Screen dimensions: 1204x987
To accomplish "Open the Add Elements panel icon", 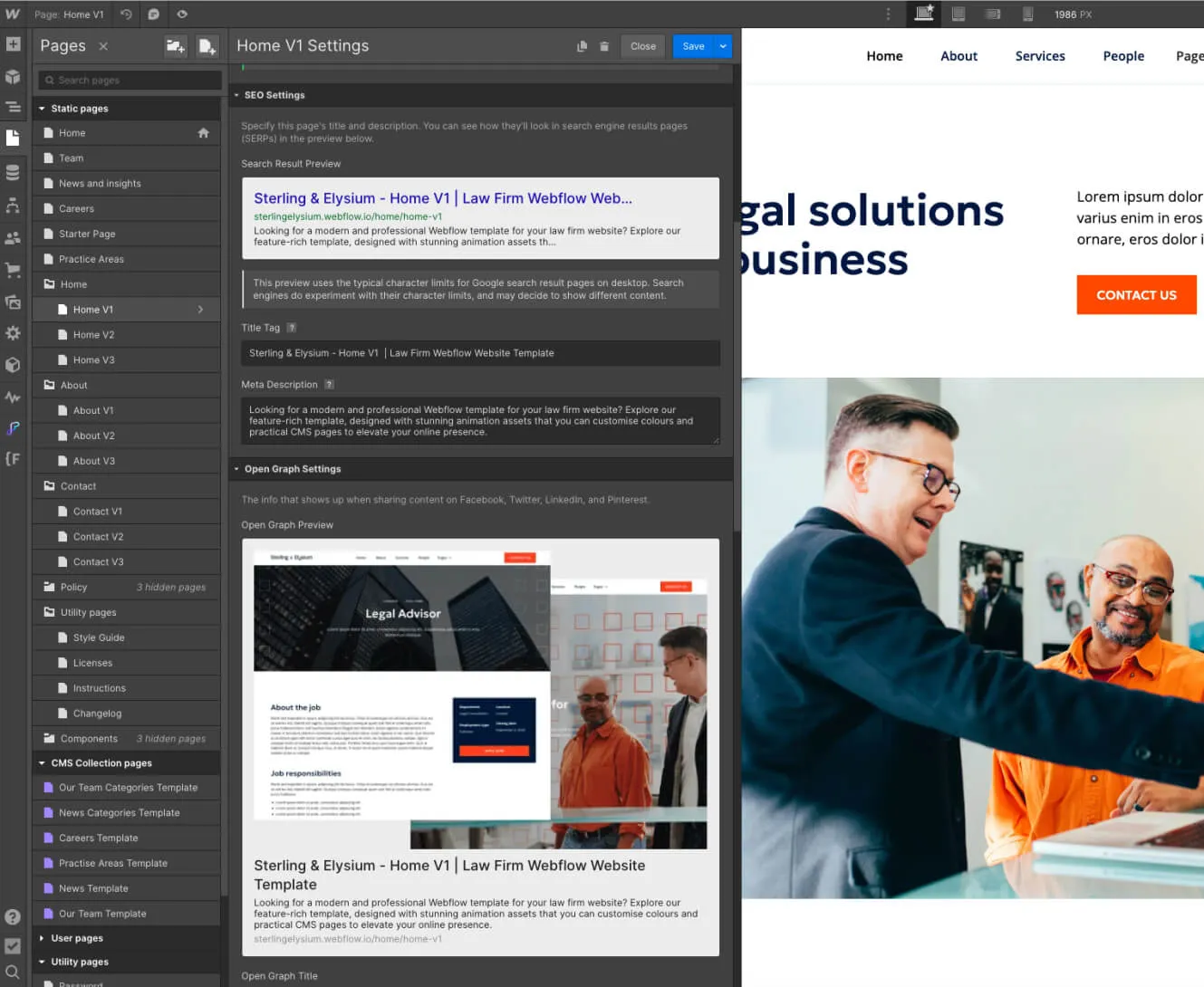I will [x=13, y=44].
